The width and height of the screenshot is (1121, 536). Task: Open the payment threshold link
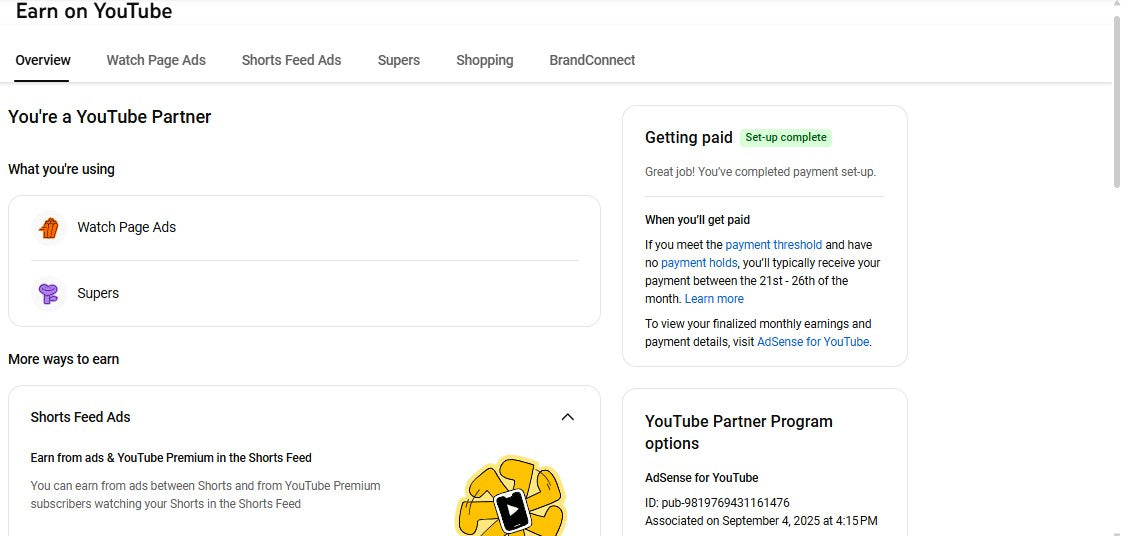[773, 245]
